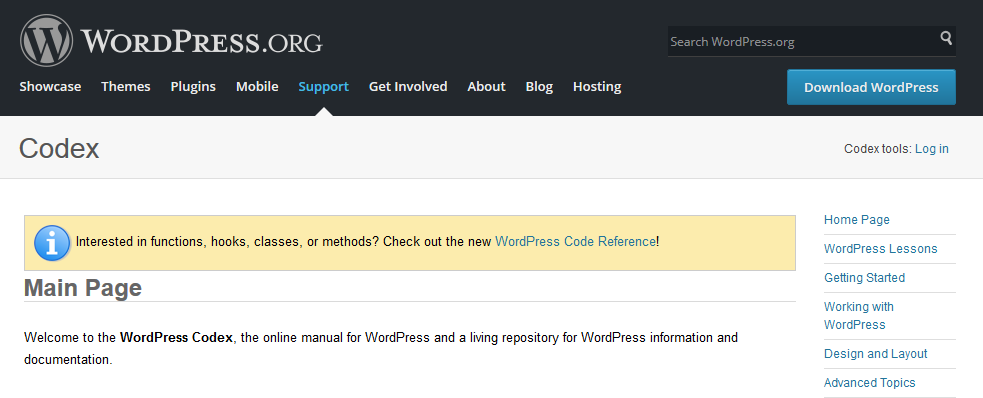
Task: Click the WordPress.org wordmark
Action: (201, 41)
